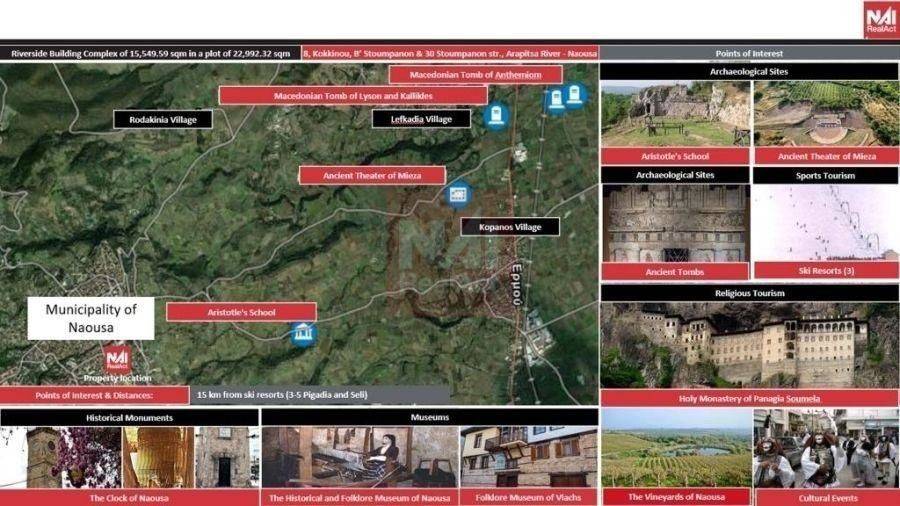This screenshot has height=506, width=900.
Task: Click the Folklore Museum of Vlachs caption
Action: coord(529,497)
